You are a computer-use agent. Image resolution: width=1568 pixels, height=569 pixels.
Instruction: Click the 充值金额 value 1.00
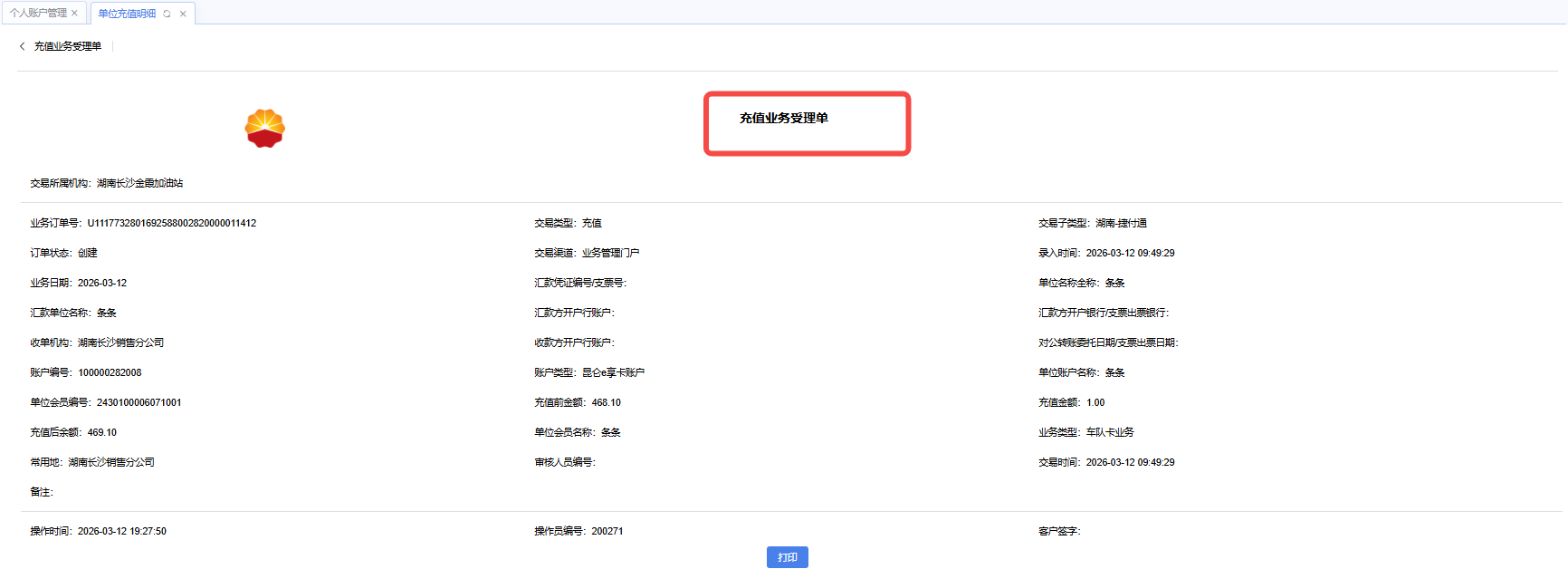[1095, 402]
